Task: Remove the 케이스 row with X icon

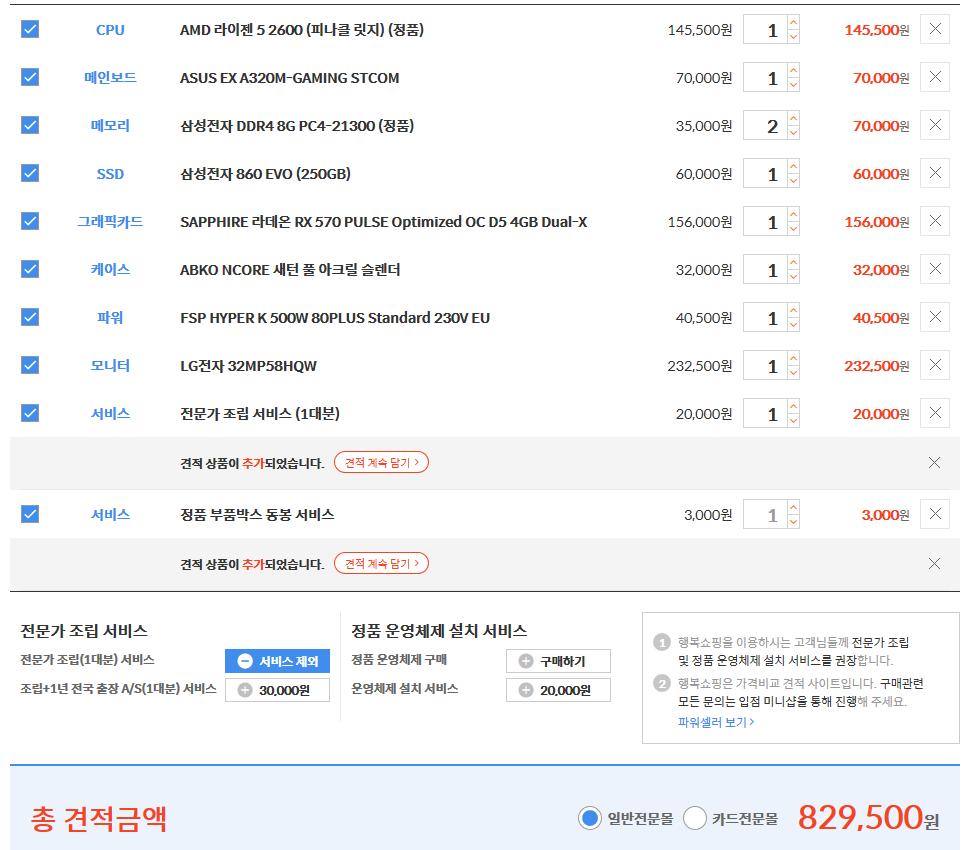Action: [935, 269]
